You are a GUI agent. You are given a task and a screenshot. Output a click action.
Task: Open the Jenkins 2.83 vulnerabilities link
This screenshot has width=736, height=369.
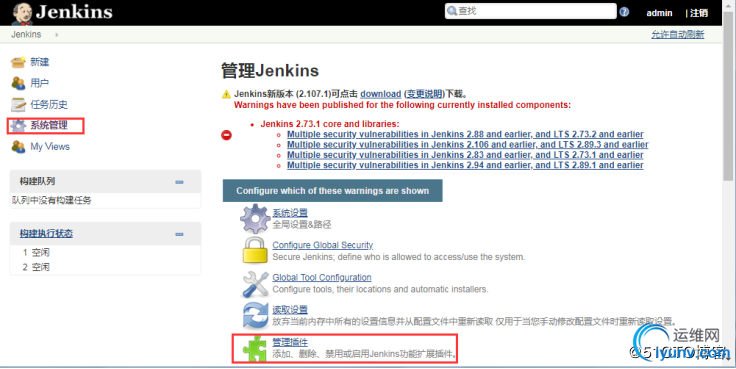click(x=465, y=155)
